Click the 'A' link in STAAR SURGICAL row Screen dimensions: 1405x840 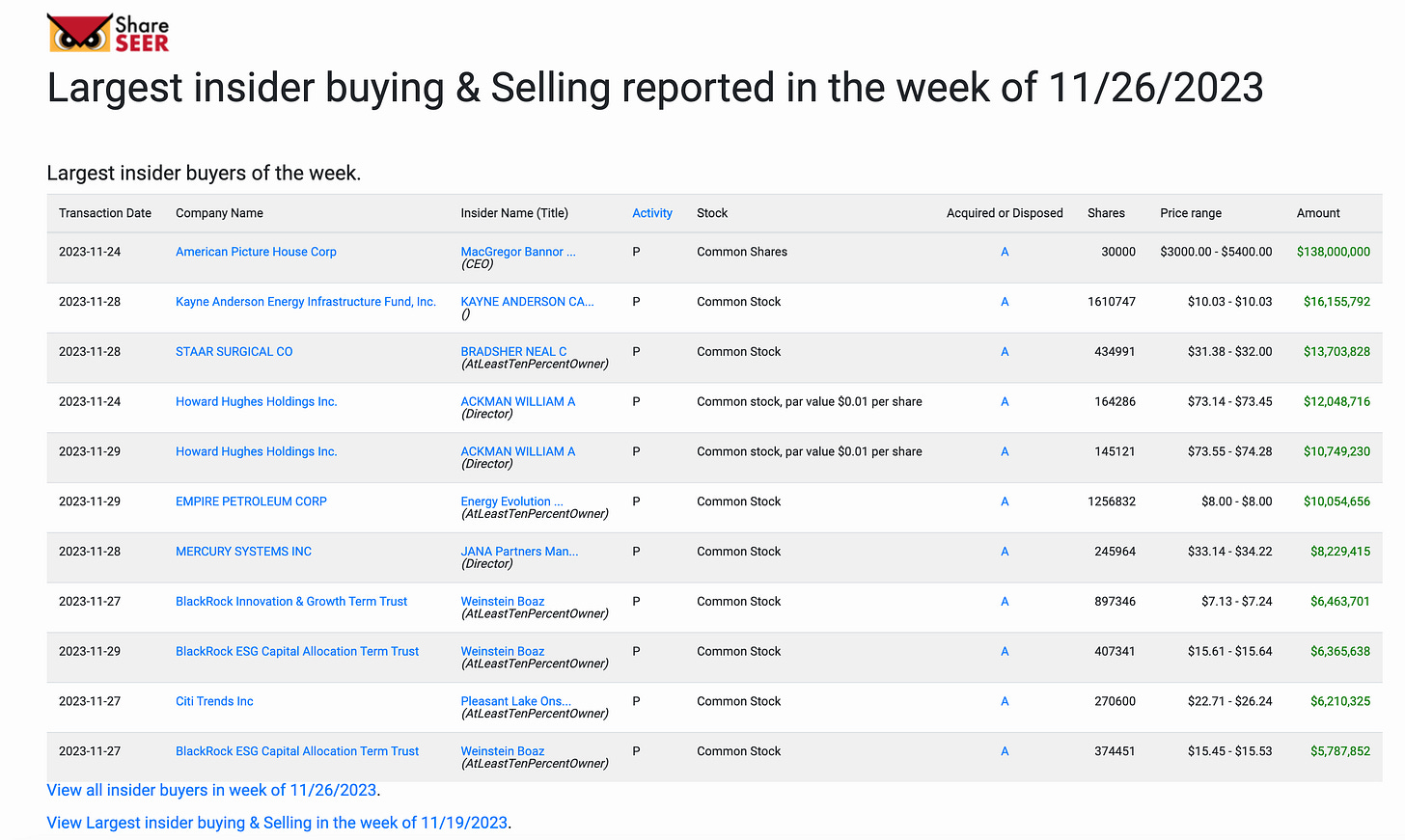coord(1005,352)
